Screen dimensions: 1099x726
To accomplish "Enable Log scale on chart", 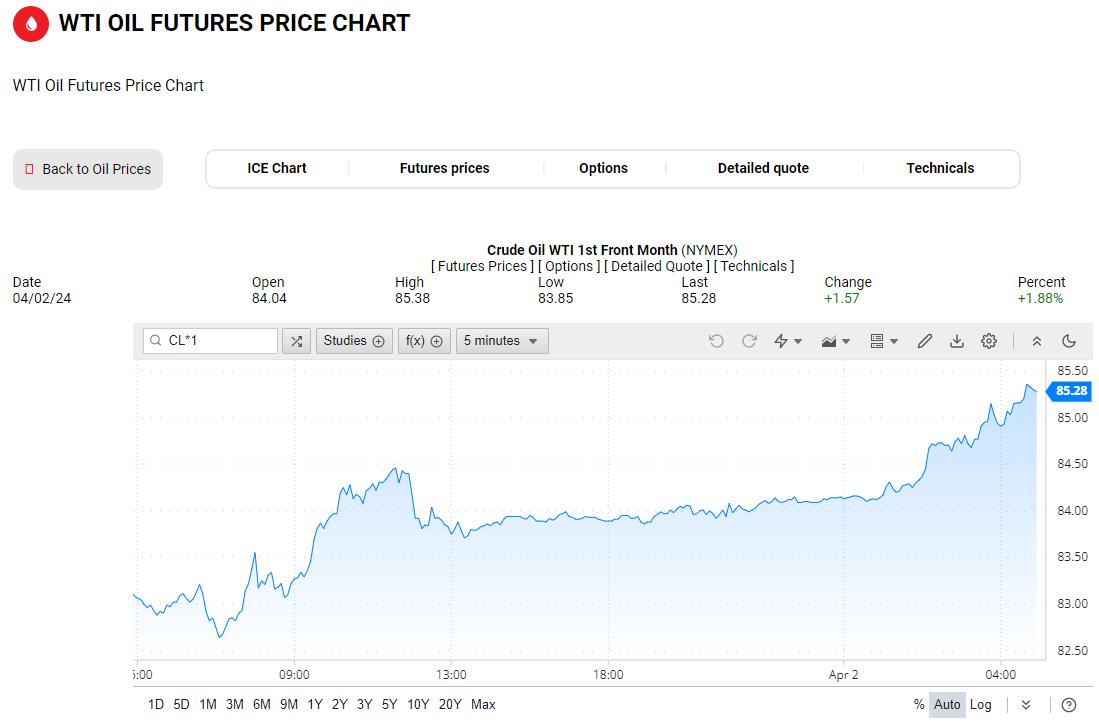I will 981,704.
